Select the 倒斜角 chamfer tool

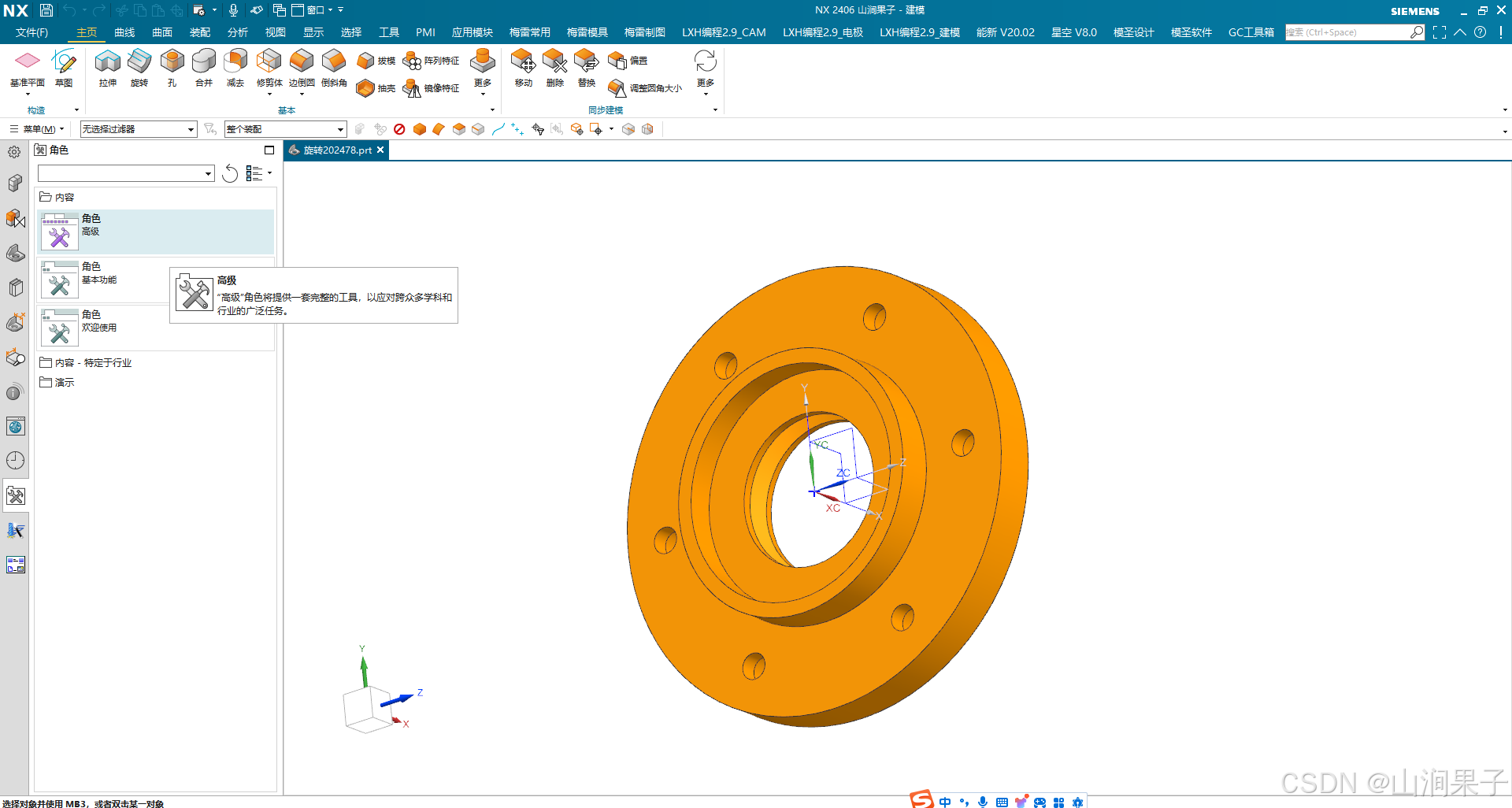334,67
